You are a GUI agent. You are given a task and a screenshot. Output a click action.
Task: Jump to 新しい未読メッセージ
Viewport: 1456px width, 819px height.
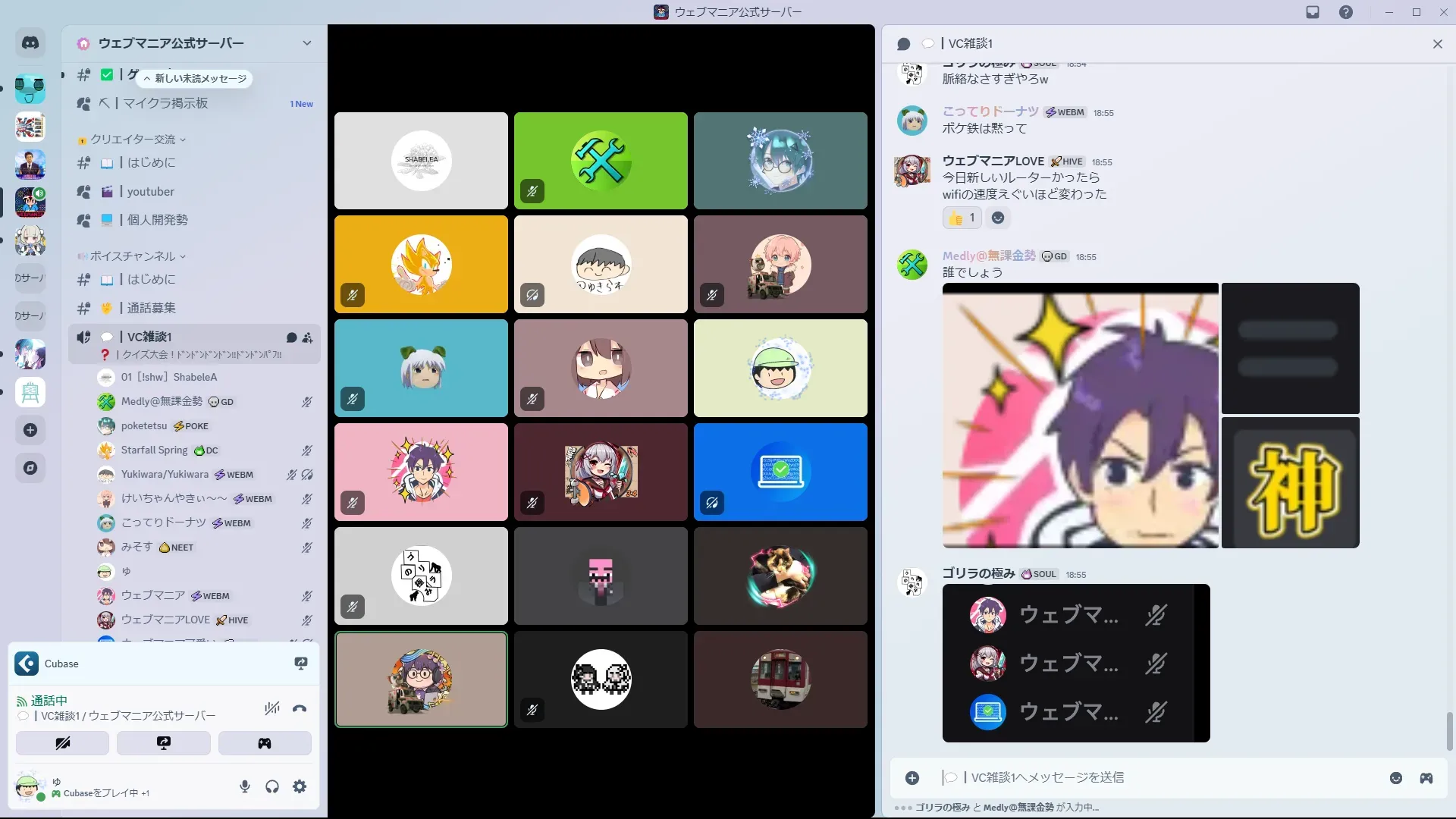point(196,79)
